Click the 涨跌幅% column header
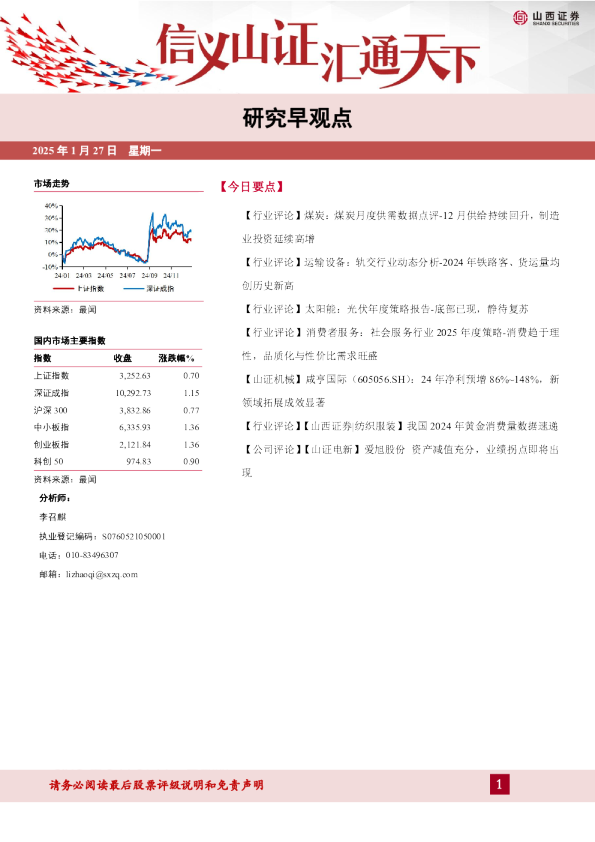Screen dimensions: 595x842 click(176, 358)
